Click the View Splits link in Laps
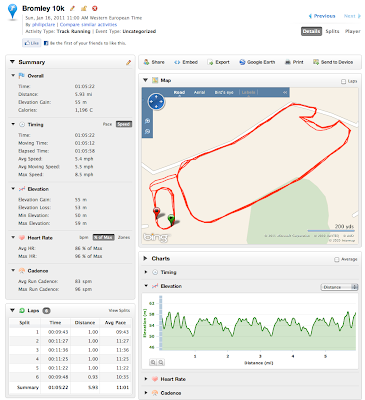Image resolution: width=365 pixels, height=400 pixels. click(x=119, y=311)
